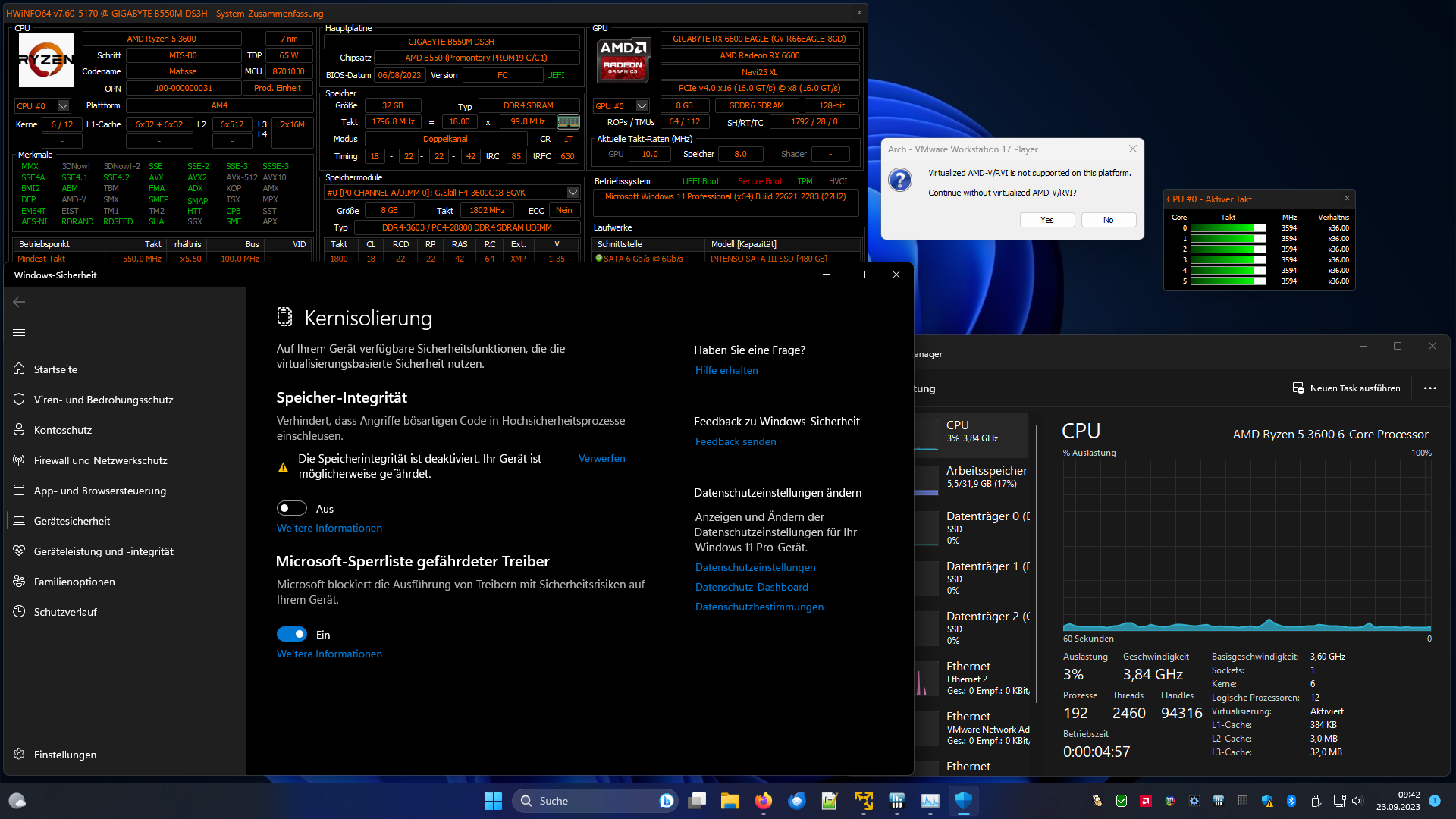Click the volume icon in system tray
This screenshot has width=1456, height=819.
(x=1357, y=801)
